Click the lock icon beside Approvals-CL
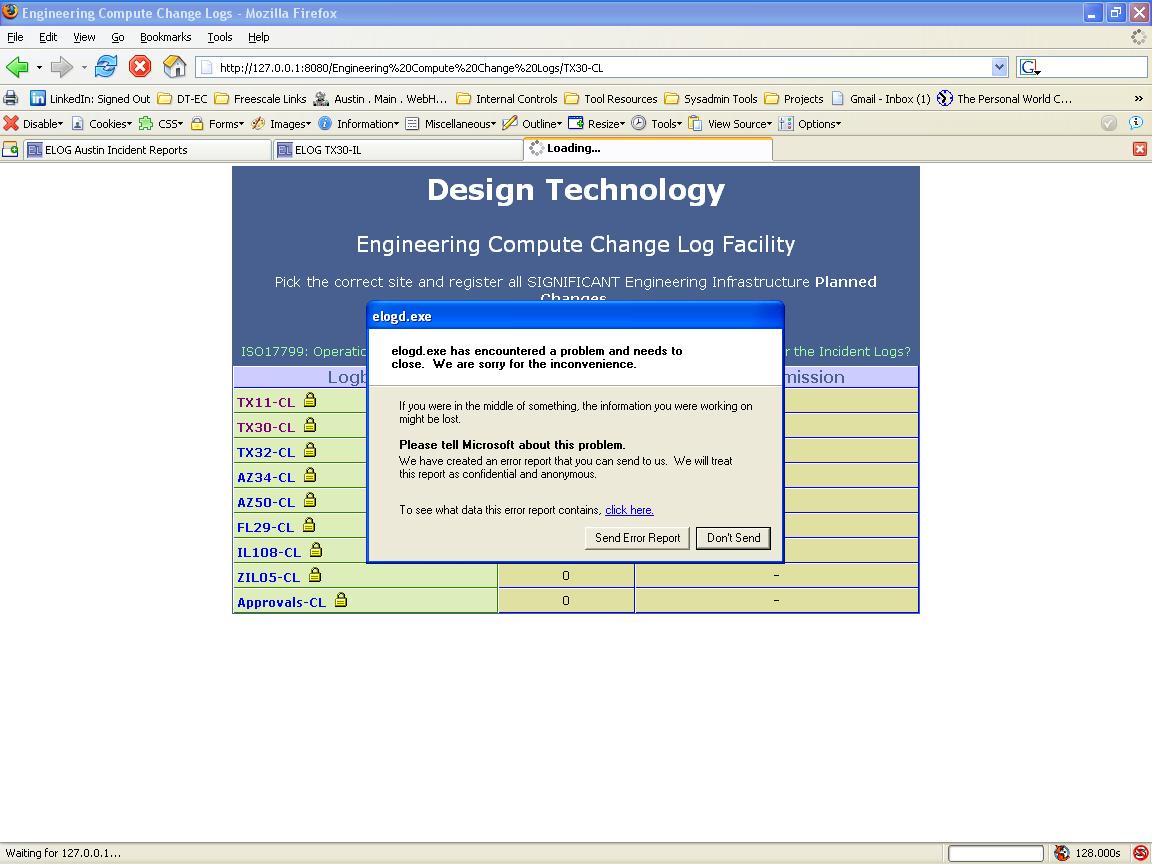1152x864 pixels. (341, 600)
